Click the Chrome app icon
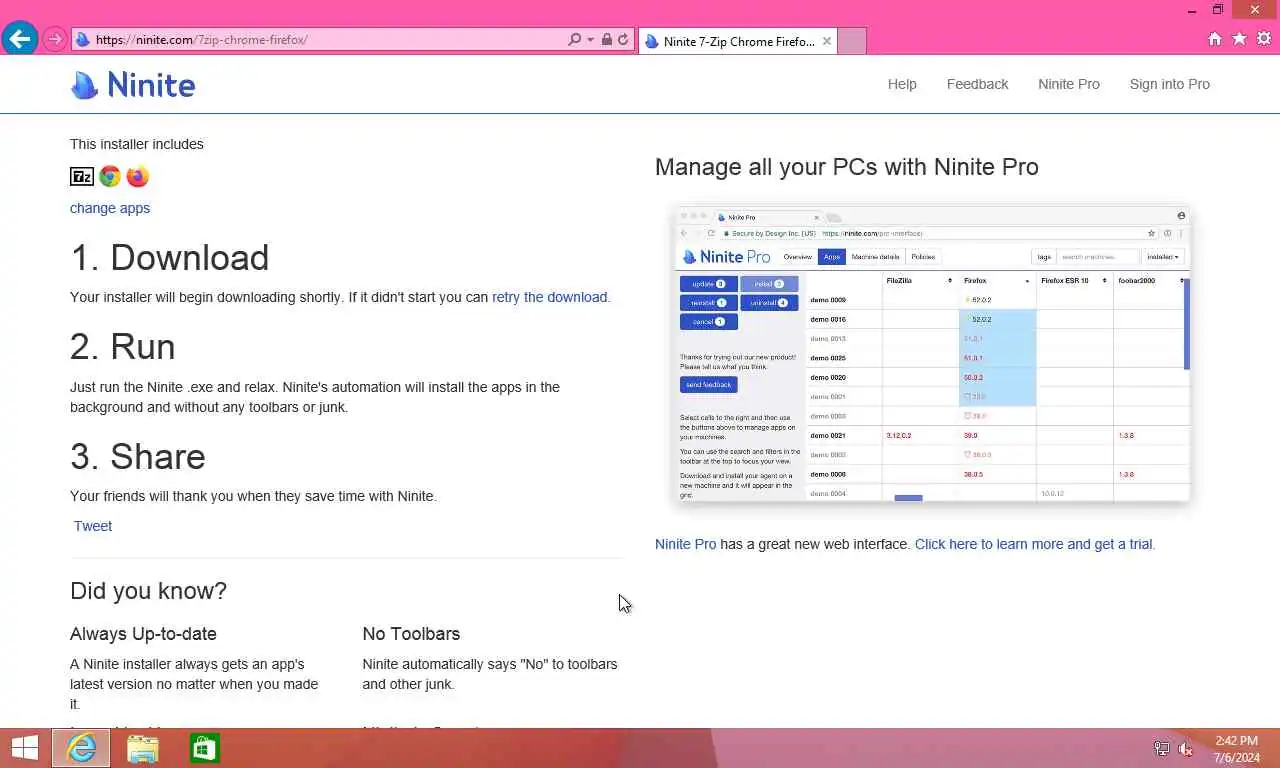The image size is (1280, 768). coord(110,177)
